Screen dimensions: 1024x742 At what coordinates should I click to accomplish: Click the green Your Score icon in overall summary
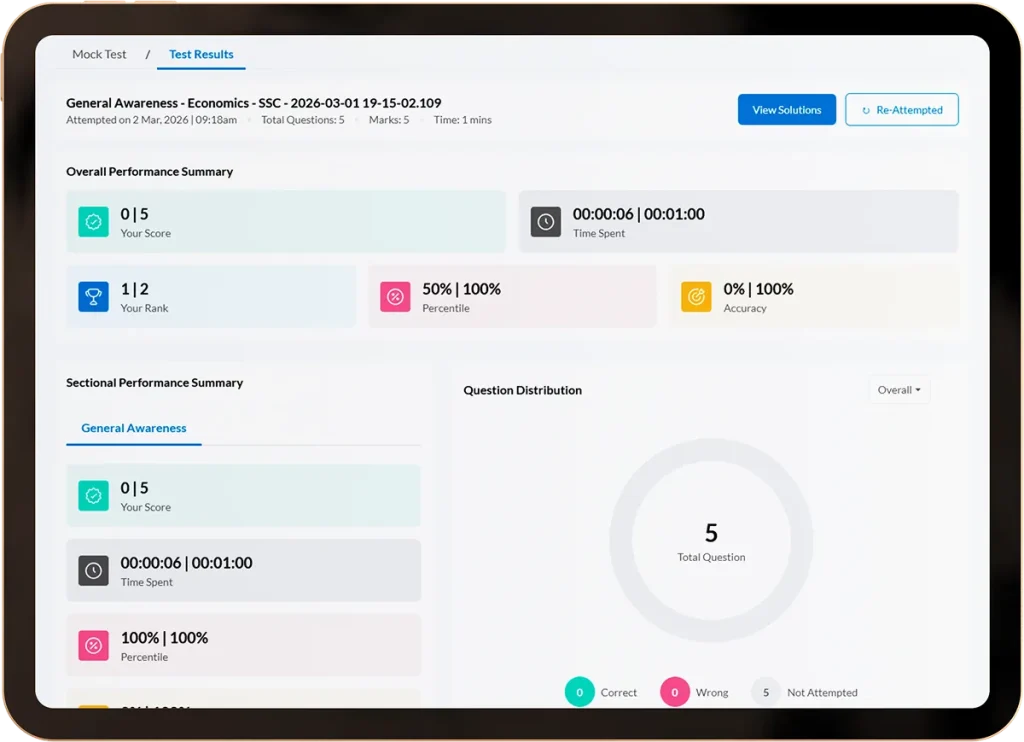(93, 222)
